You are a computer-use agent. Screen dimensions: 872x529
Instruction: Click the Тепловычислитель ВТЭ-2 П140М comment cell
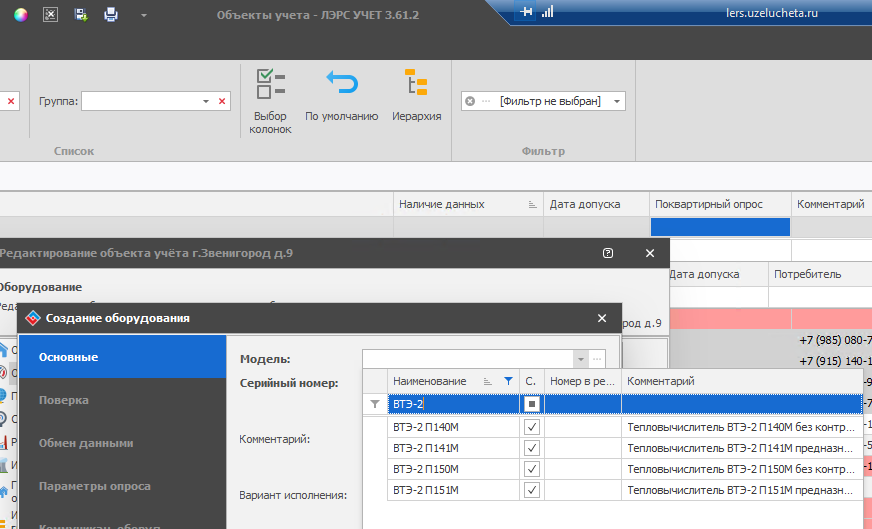tap(742, 427)
